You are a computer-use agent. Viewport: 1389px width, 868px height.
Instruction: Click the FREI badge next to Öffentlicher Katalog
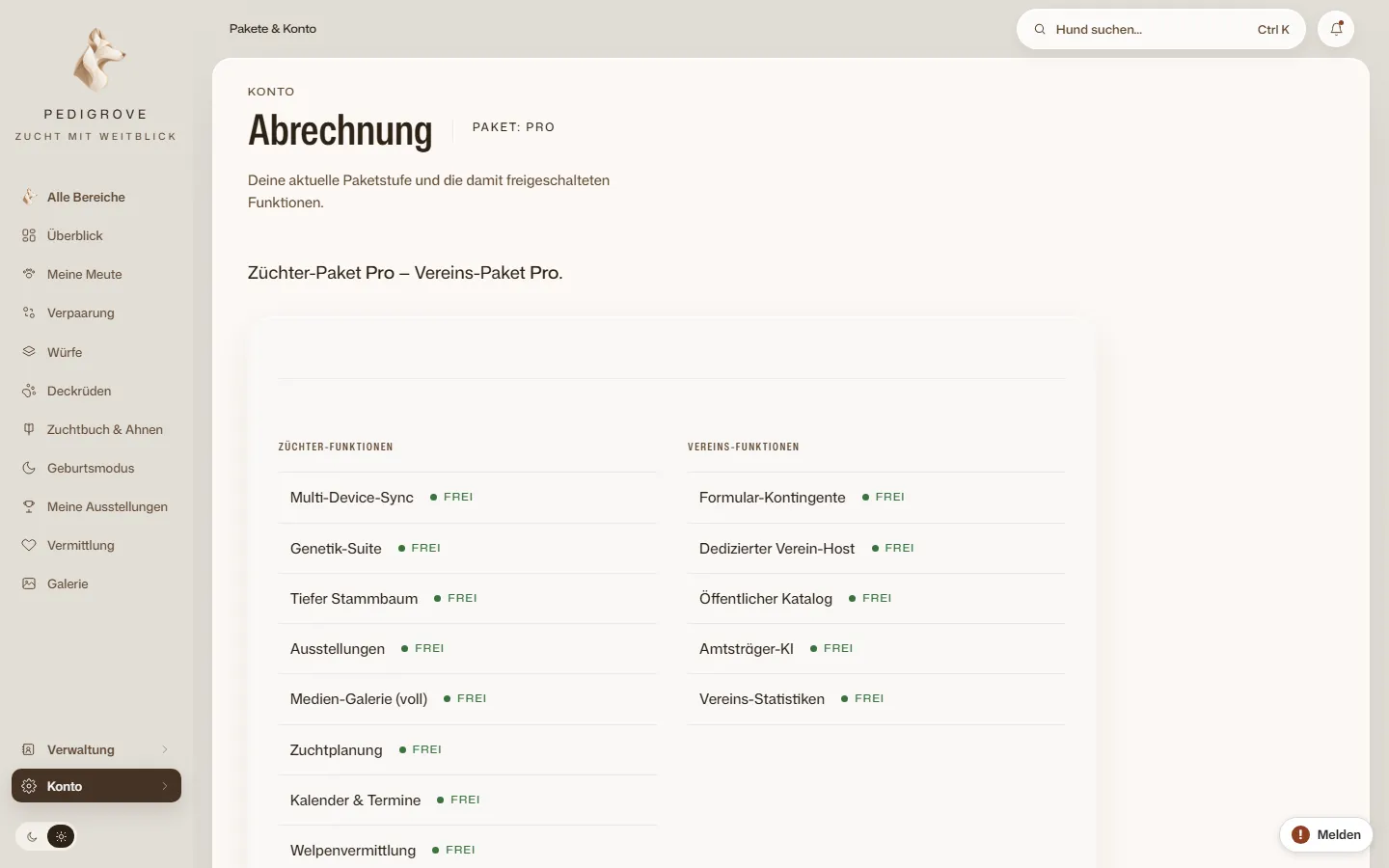click(870, 598)
